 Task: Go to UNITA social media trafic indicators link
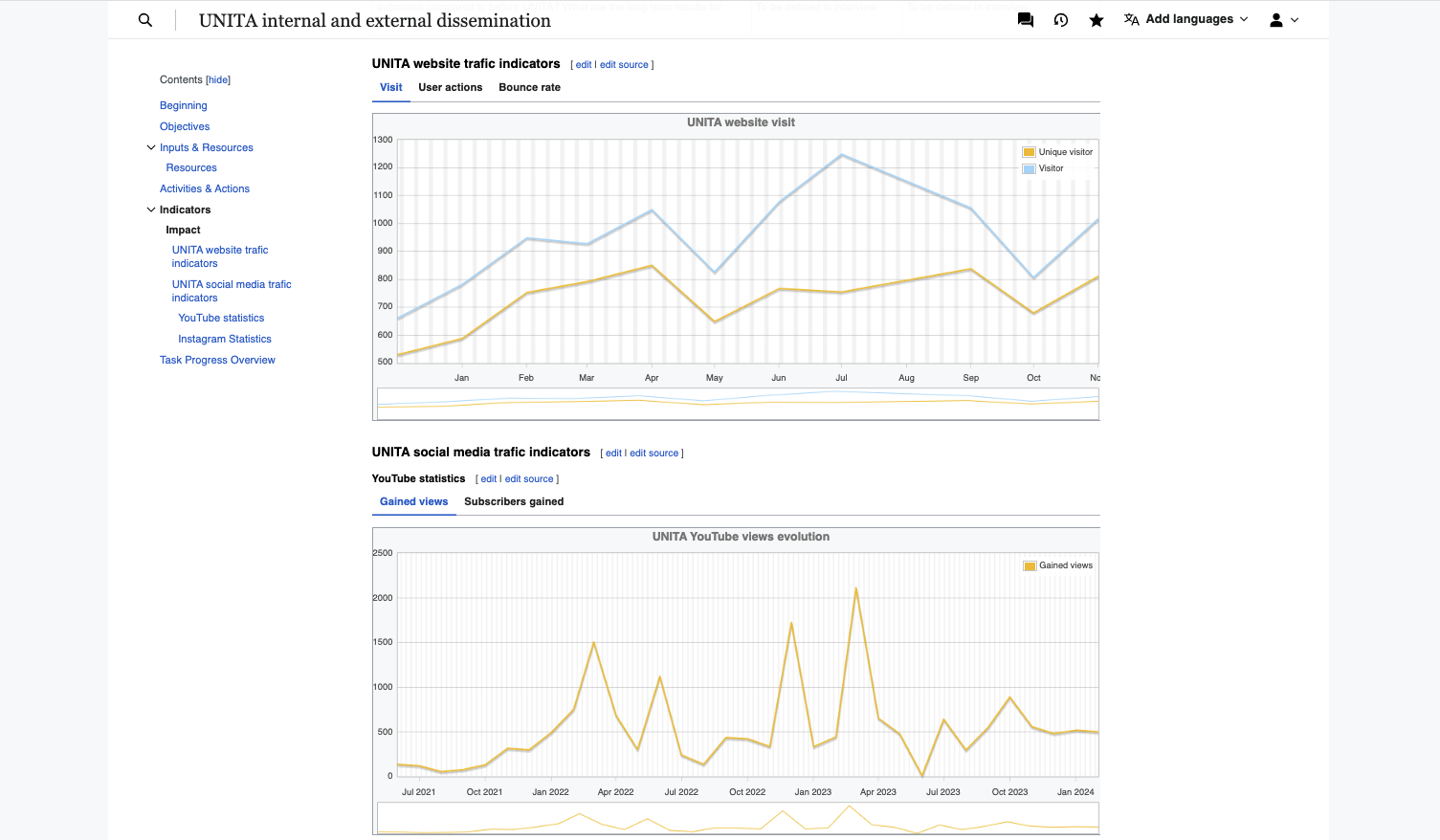232,291
